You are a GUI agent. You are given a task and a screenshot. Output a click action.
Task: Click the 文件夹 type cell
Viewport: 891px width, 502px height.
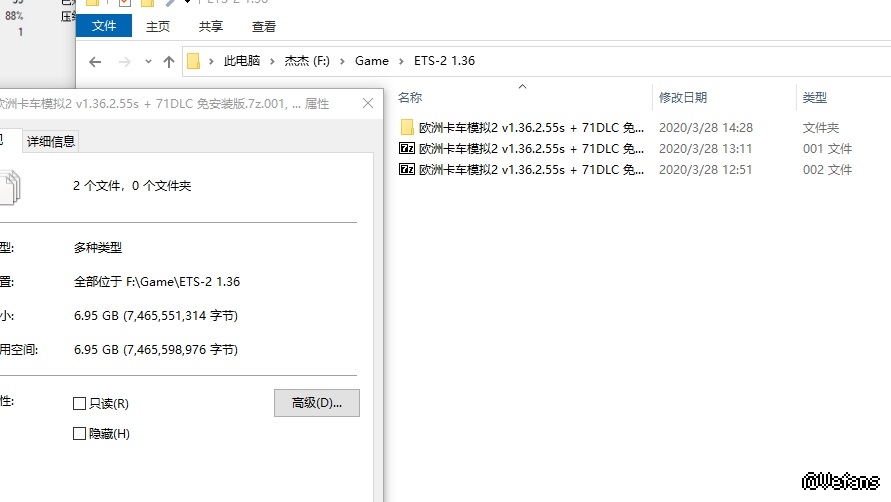click(x=821, y=128)
